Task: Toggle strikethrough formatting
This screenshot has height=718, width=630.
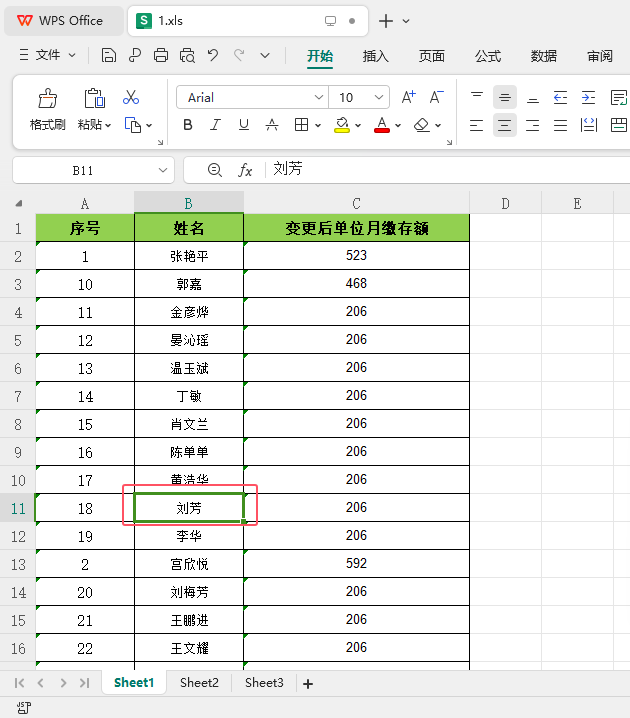Action: coord(272,125)
